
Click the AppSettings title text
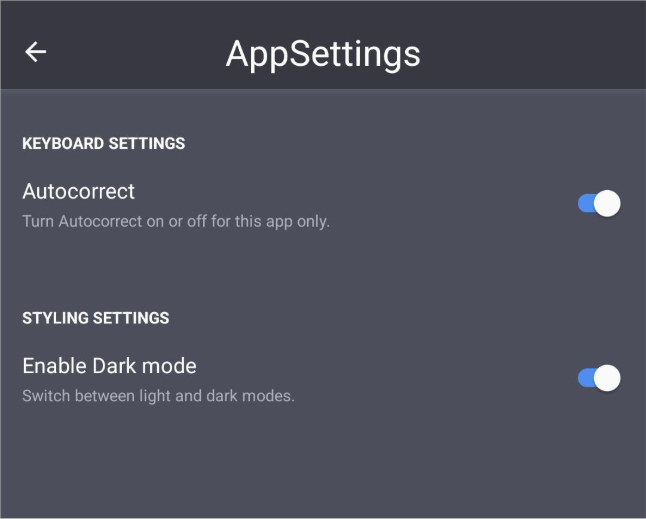point(323,54)
